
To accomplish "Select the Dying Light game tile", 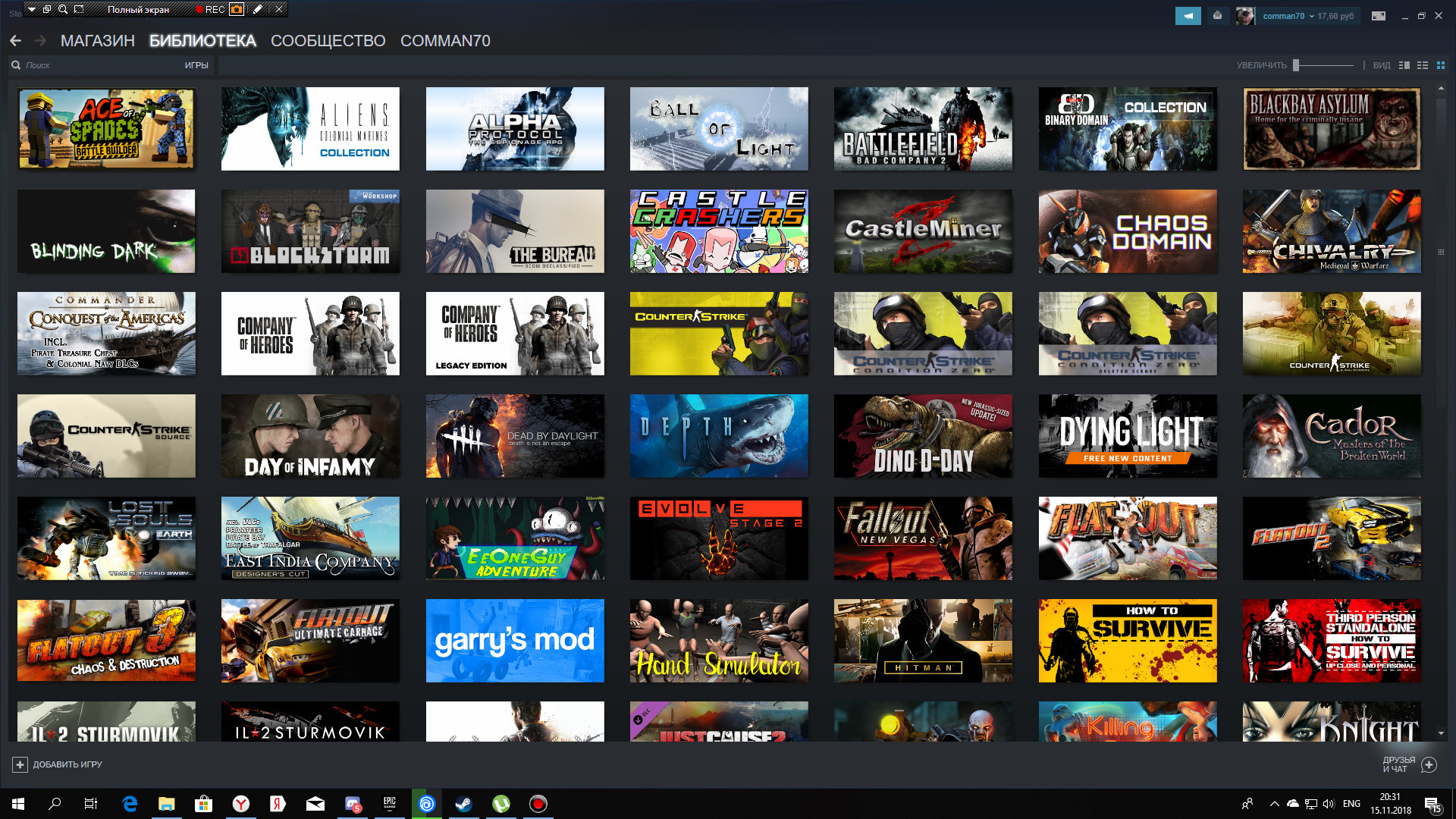I will [1128, 436].
